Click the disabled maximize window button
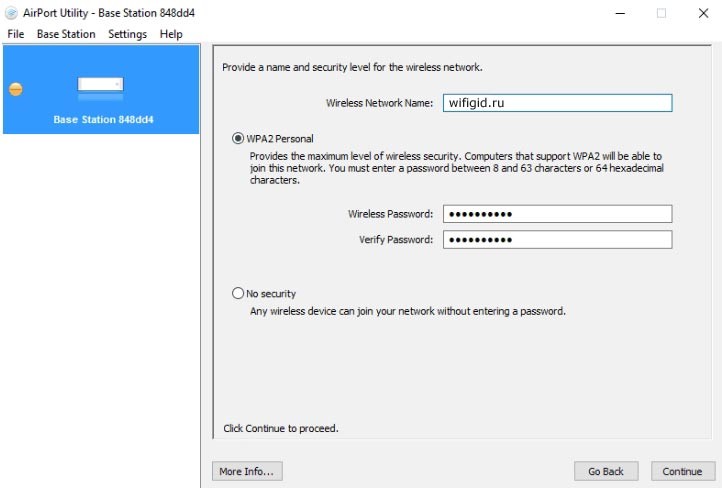The image size is (722, 490). (x=661, y=13)
